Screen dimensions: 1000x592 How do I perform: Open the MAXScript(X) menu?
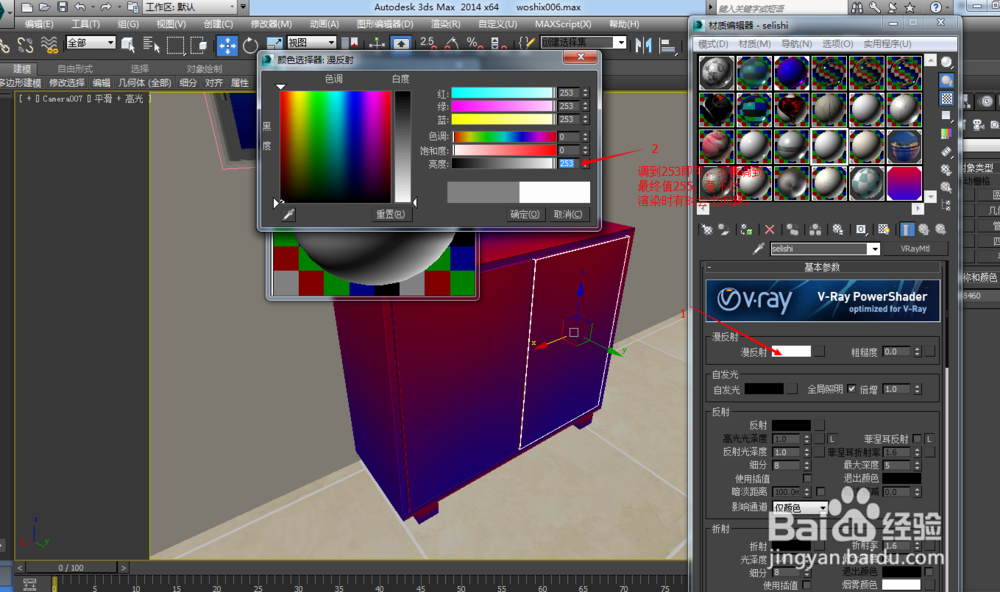click(x=562, y=24)
